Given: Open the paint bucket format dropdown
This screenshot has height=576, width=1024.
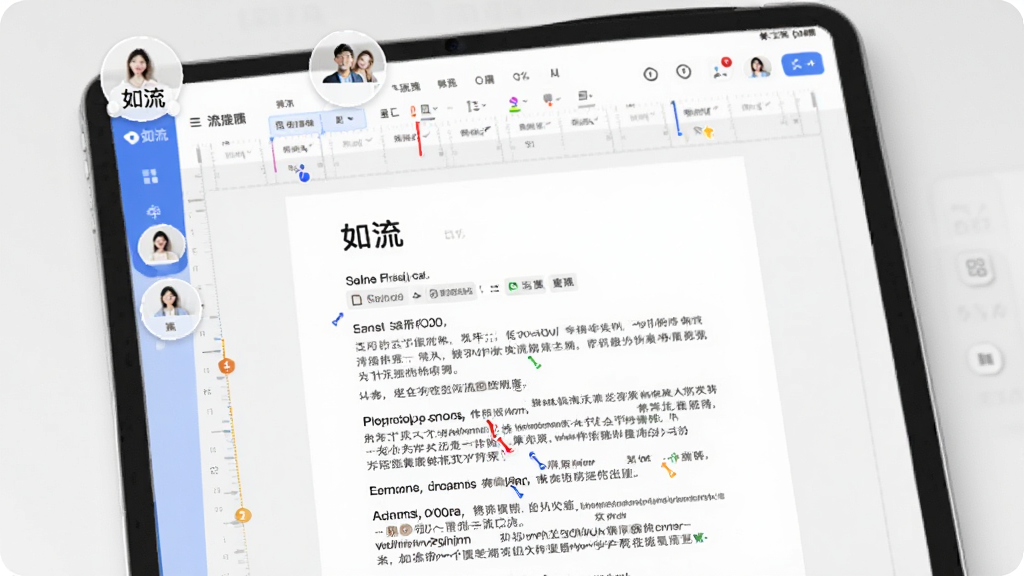Looking at the screenshot, I should pos(551,99).
